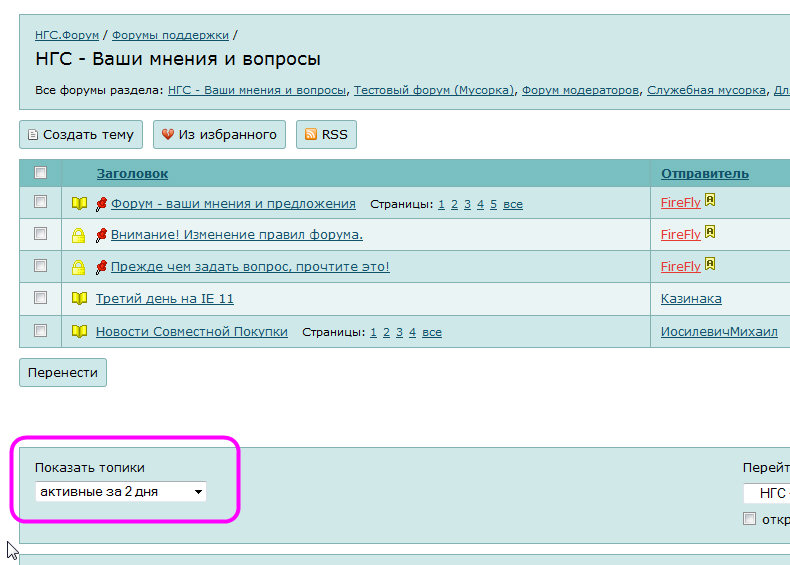The width and height of the screenshot is (790, 565).
Task: Open topic 'Форум - ваши мнения и предложения'
Action: [x=233, y=204]
